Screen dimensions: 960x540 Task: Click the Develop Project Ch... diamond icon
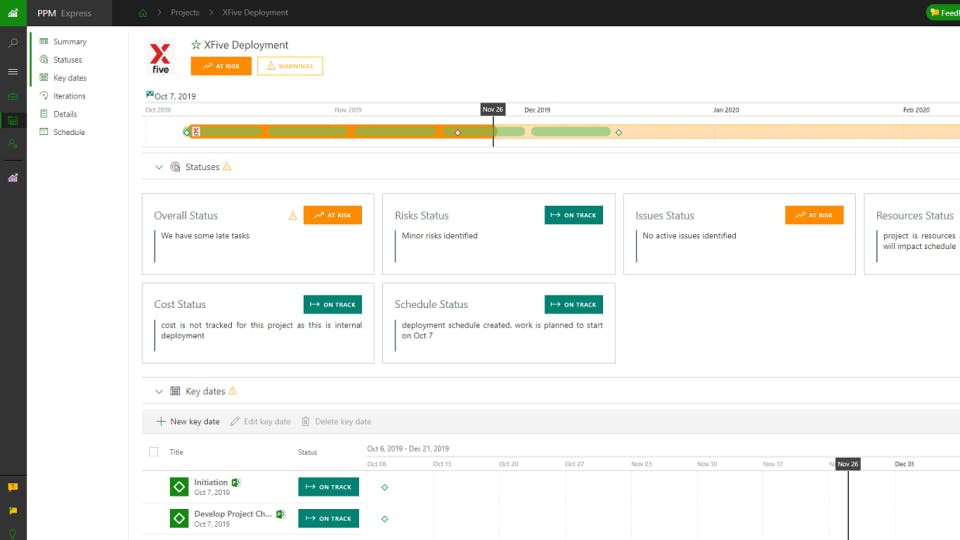[x=179, y=519]
